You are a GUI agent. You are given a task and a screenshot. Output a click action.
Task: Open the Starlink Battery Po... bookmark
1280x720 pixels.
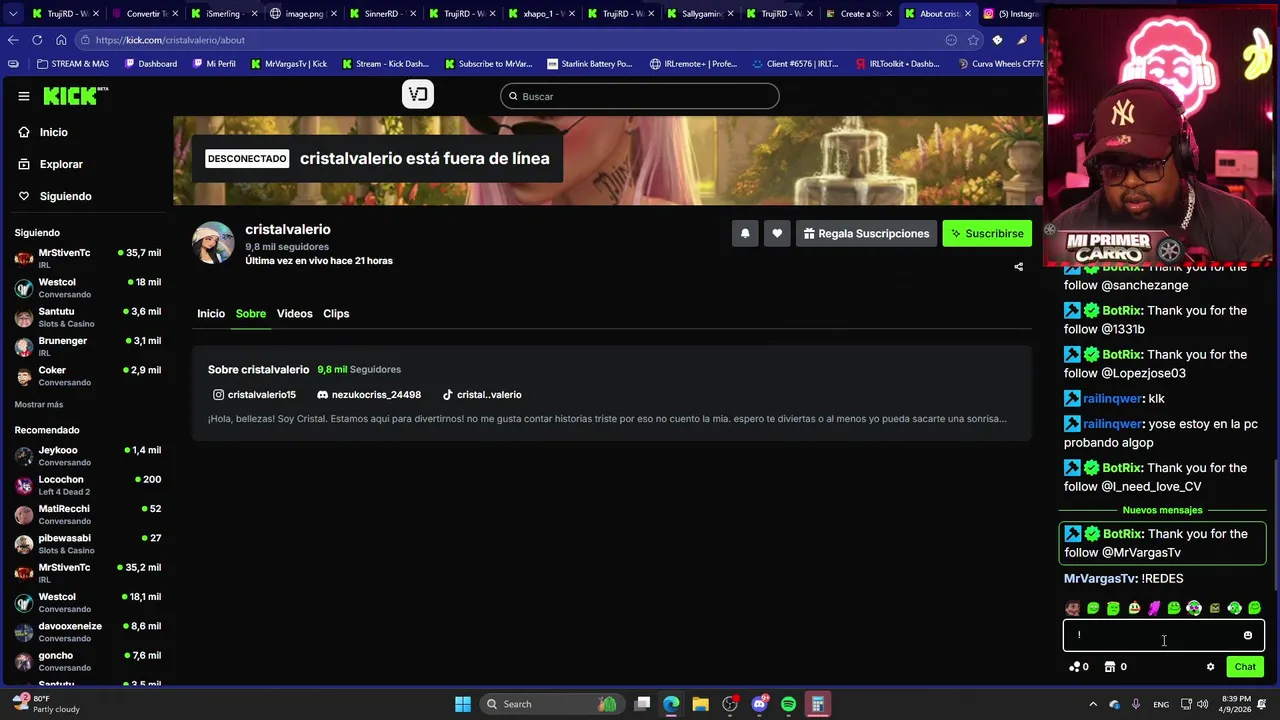tap(590, 64)
